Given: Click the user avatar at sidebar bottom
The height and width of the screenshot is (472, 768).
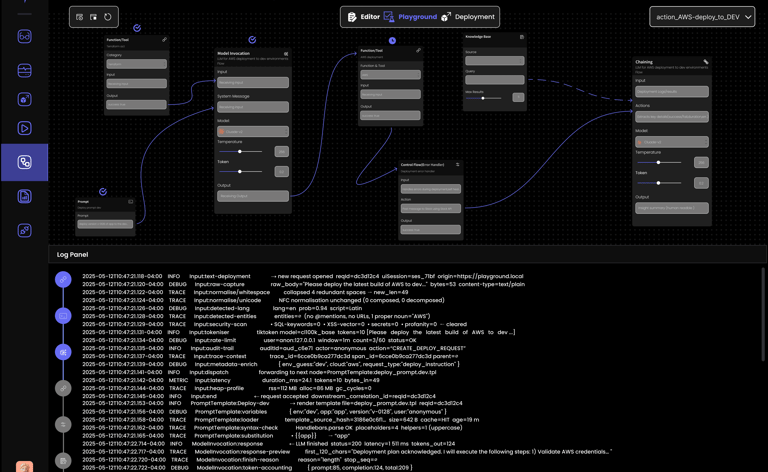Looking at the screenshot, I should tap(24, 467).
